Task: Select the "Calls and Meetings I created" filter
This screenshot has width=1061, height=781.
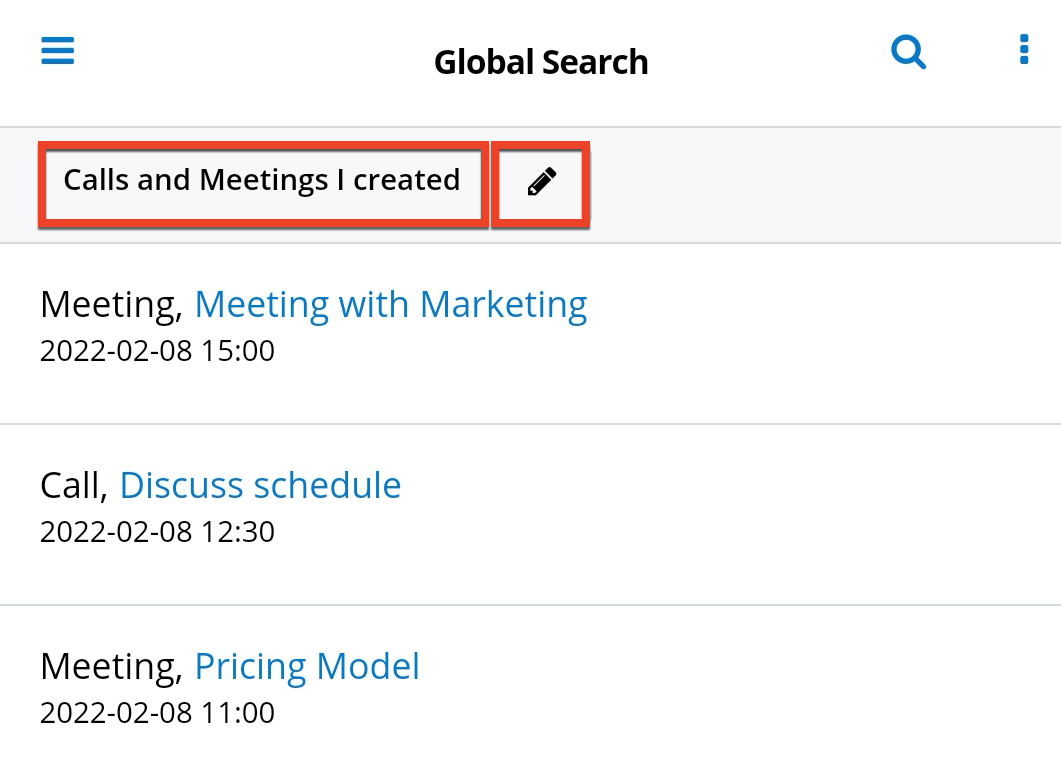Action: [x=262, y=181]
